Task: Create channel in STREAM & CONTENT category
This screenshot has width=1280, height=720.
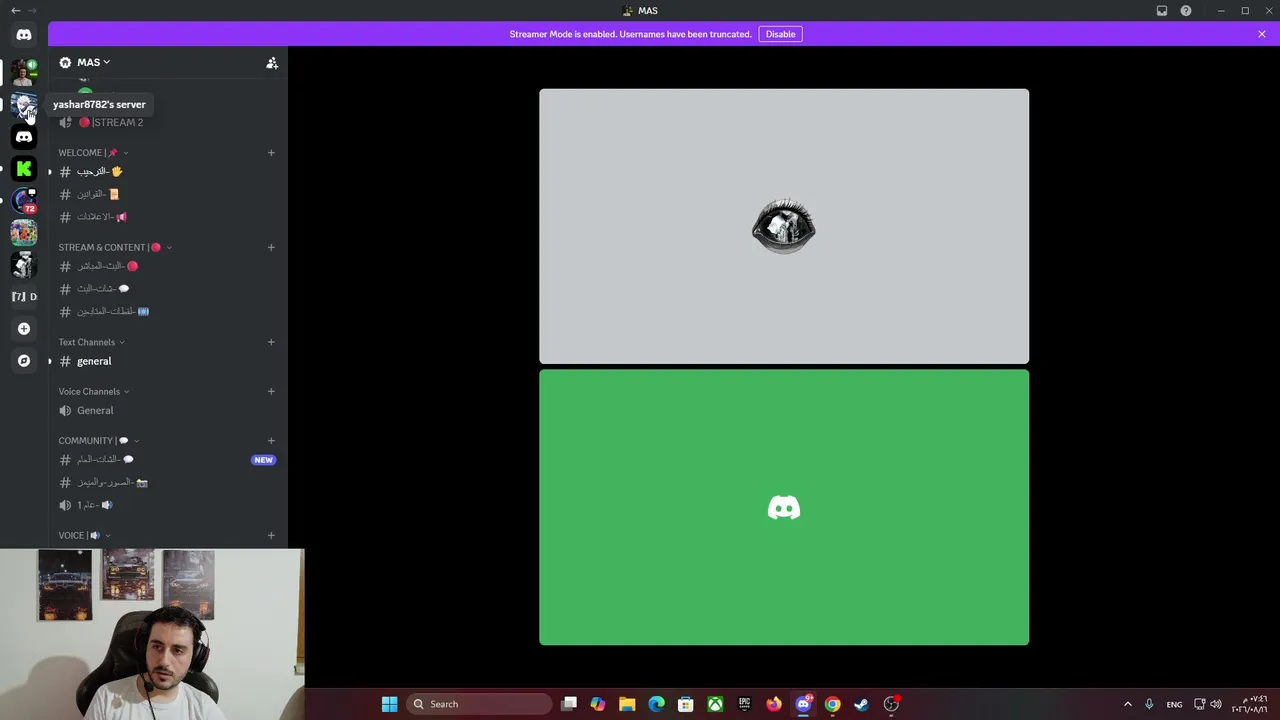Action: (271, 247)
